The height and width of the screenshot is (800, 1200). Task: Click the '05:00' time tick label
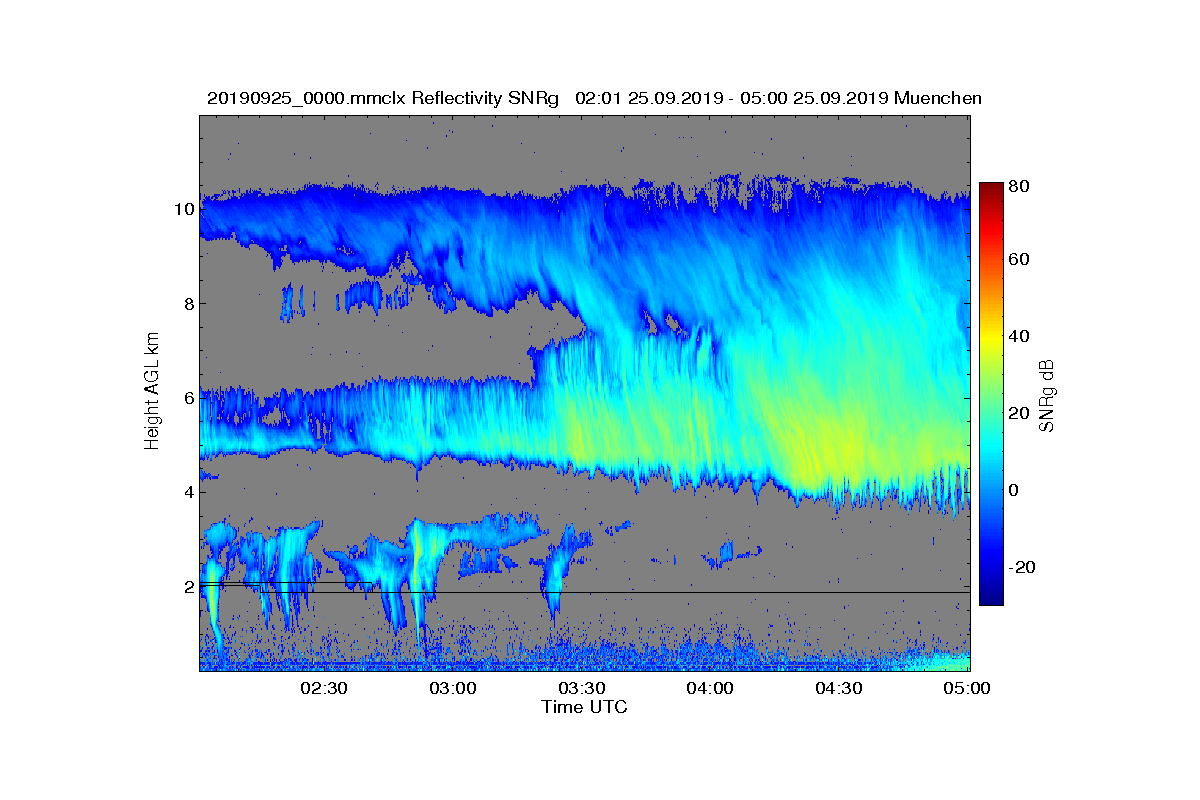tap(968, 689)
